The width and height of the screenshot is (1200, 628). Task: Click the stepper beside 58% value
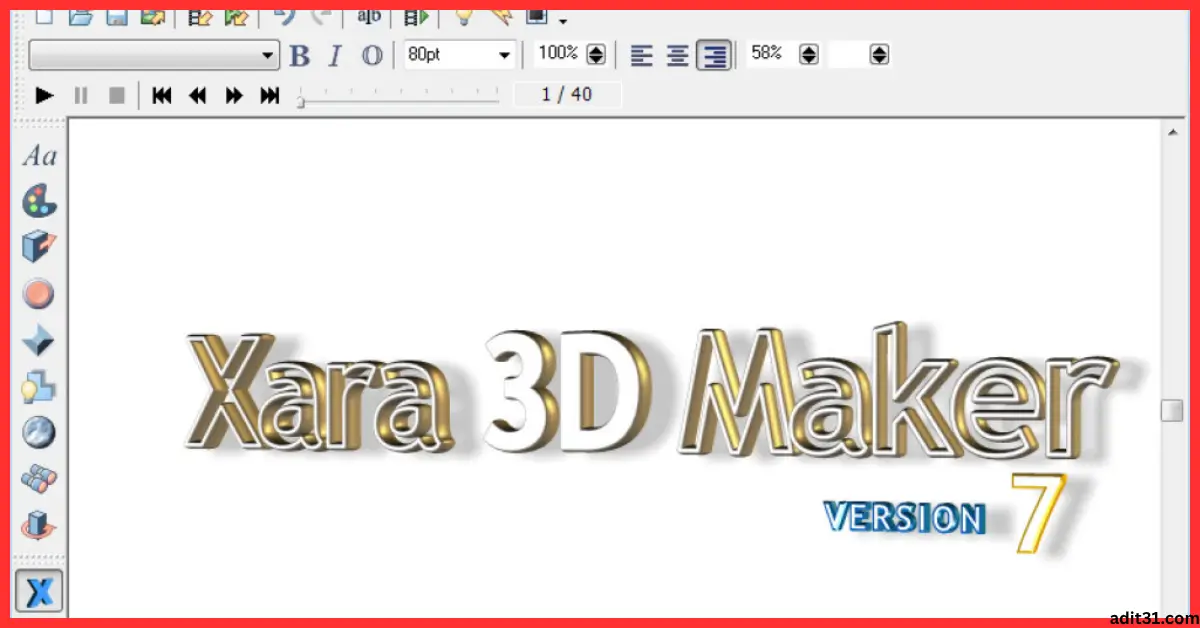809,55
